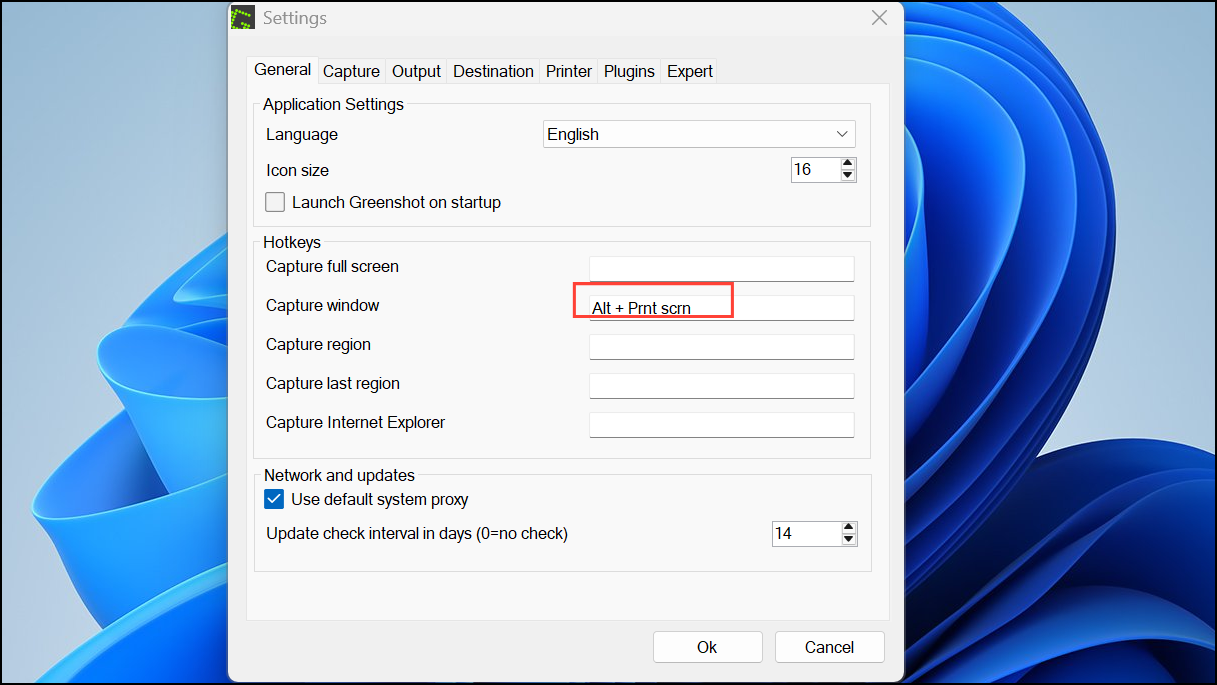Increase the update check interval
Viewport: 1217px width, 685px height.
pos(849,527)
